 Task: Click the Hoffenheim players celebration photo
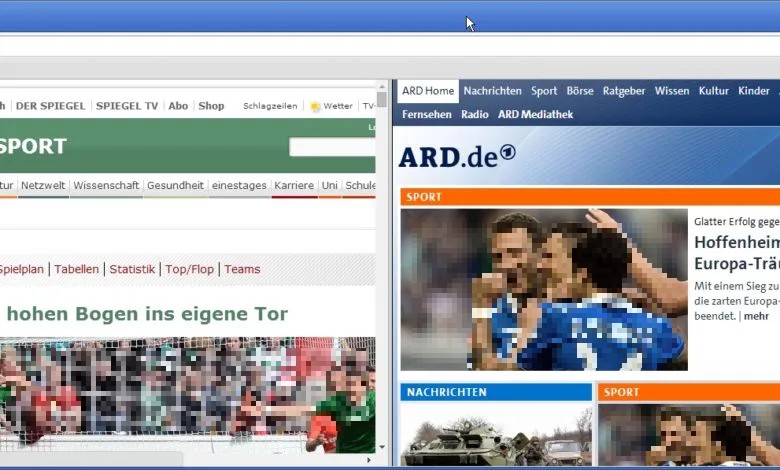(544, 289)
